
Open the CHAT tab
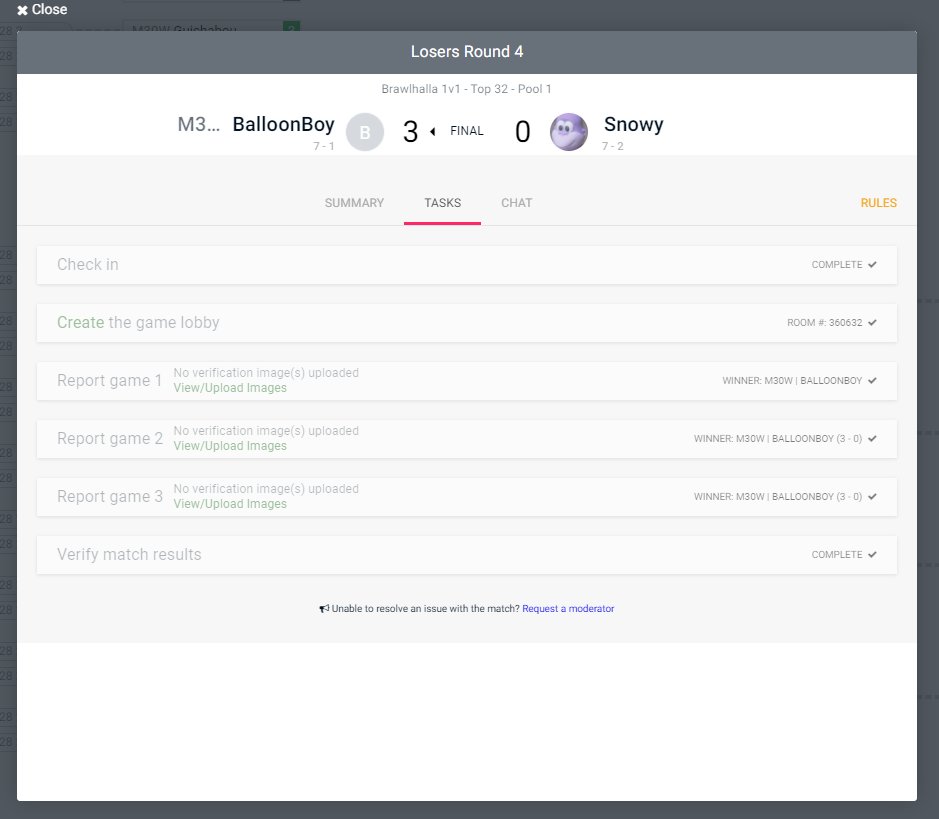coord(516,203)
